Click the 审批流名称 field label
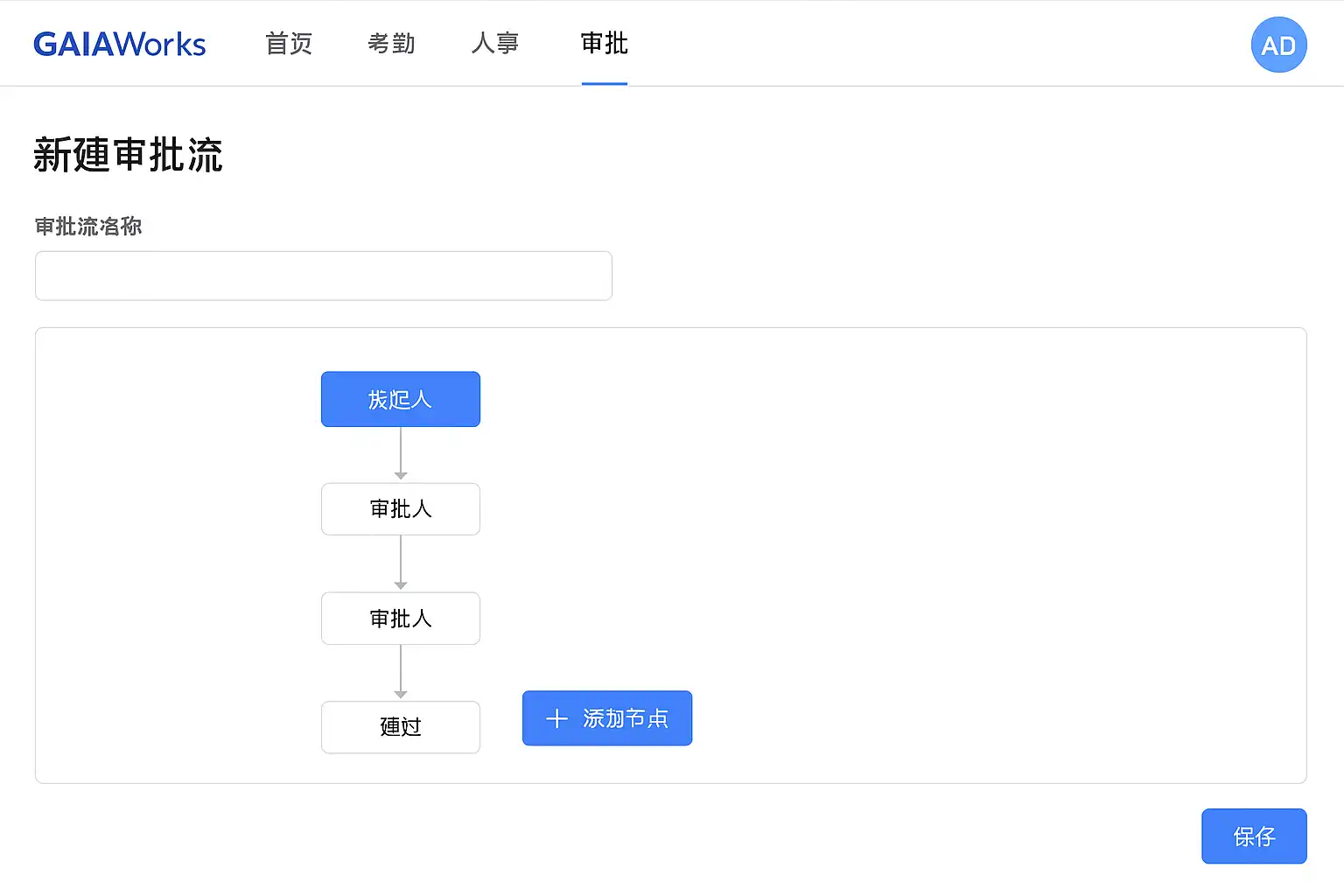1344x896 pixels. (88, 227)
